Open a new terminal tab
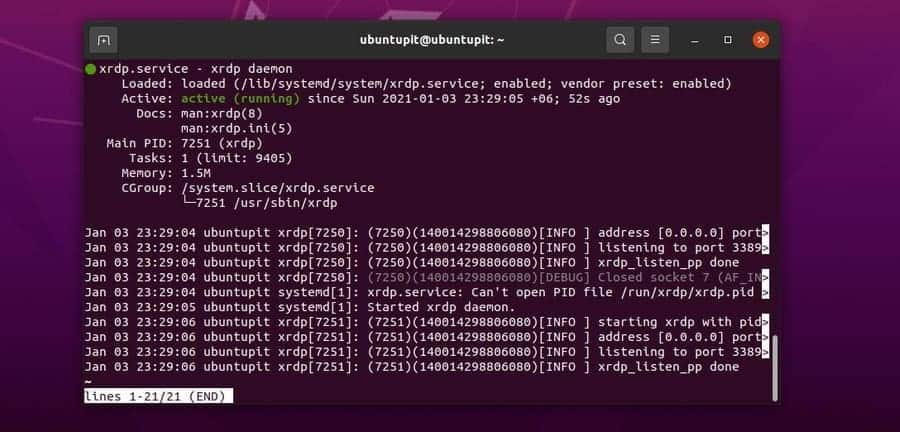Screen dimensions: 900x432 point(103,40)
